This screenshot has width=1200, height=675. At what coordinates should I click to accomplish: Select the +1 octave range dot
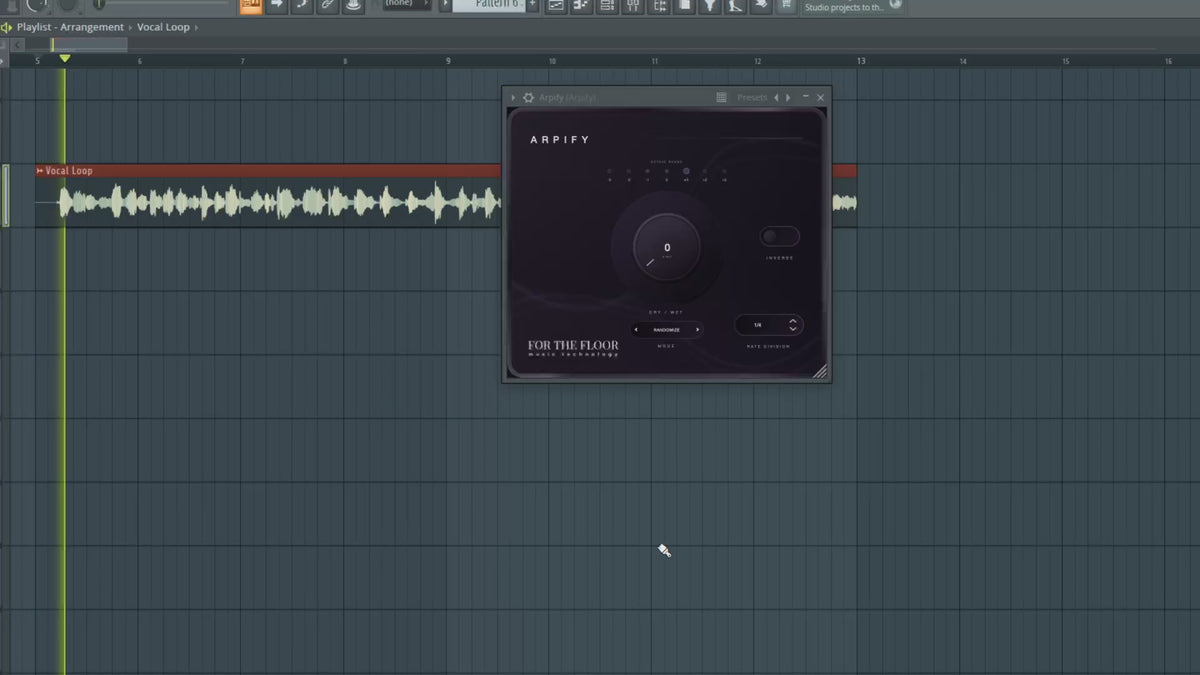click(x=686, y=171)
